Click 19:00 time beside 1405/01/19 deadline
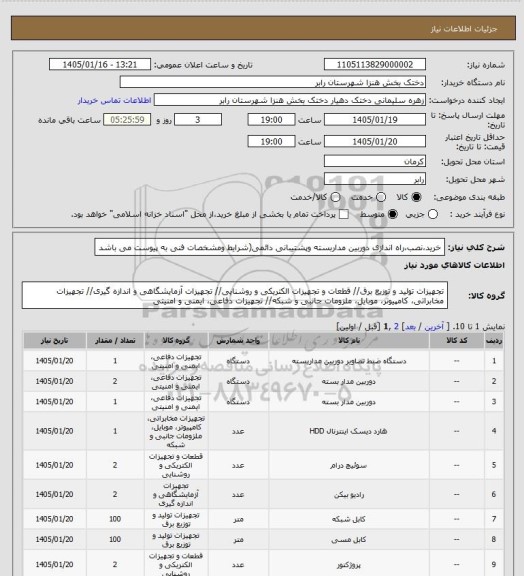 [271, 120]
